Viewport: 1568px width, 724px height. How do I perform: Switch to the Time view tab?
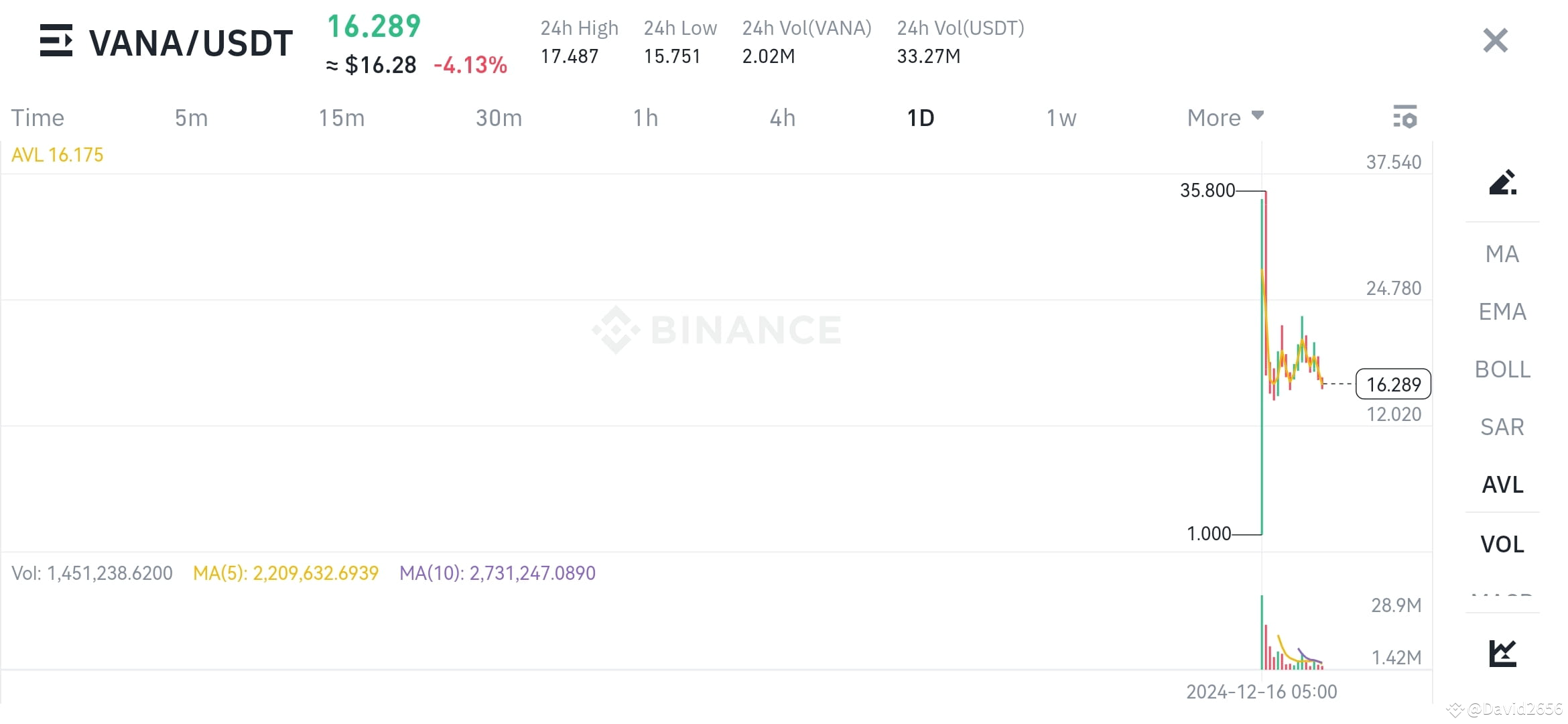point(38,117)
